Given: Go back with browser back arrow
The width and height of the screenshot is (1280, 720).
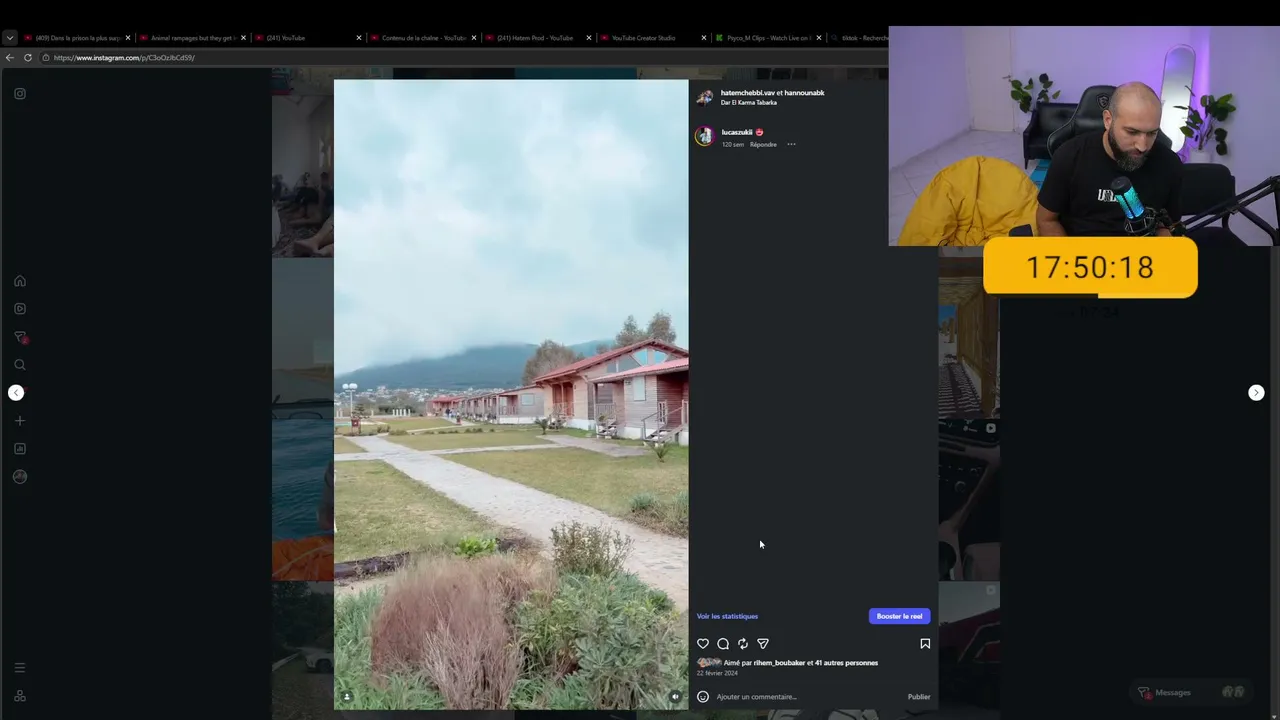Looking at the screenshot, I should pos(10,58).
